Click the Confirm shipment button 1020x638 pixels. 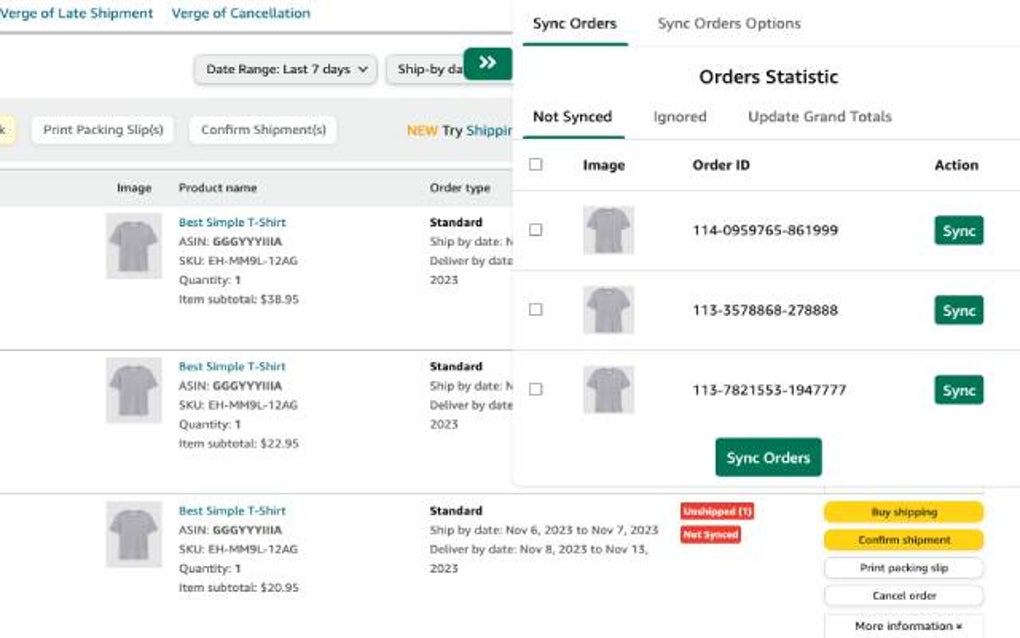point(902,539)
